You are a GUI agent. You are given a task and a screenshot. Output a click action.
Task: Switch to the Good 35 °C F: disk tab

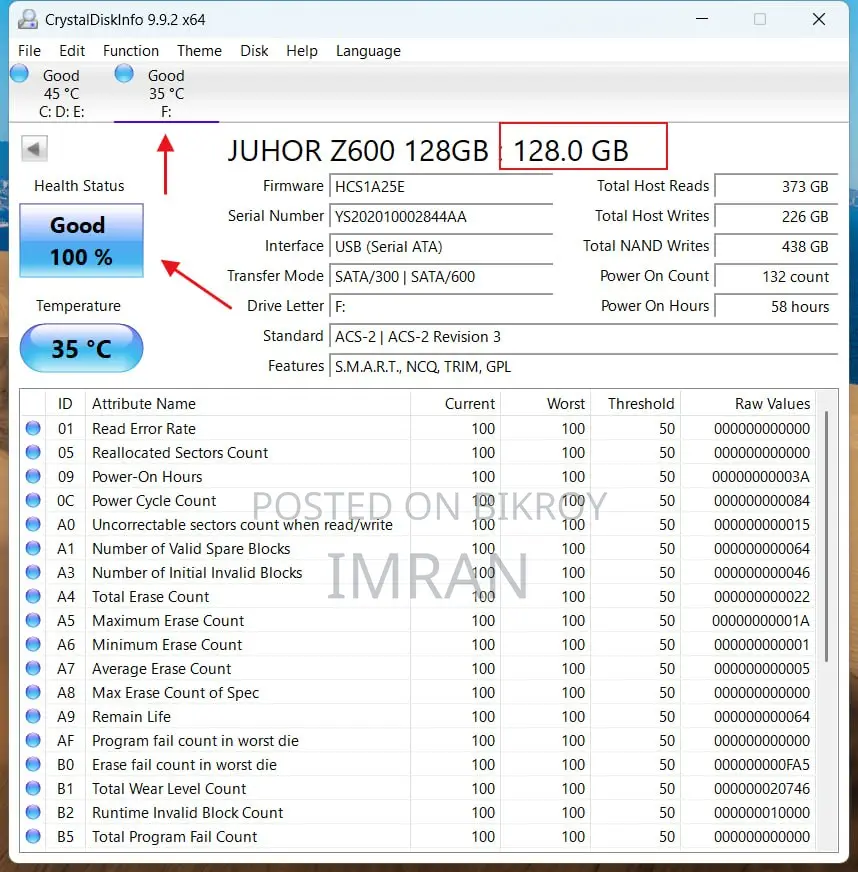coord(166,93)
